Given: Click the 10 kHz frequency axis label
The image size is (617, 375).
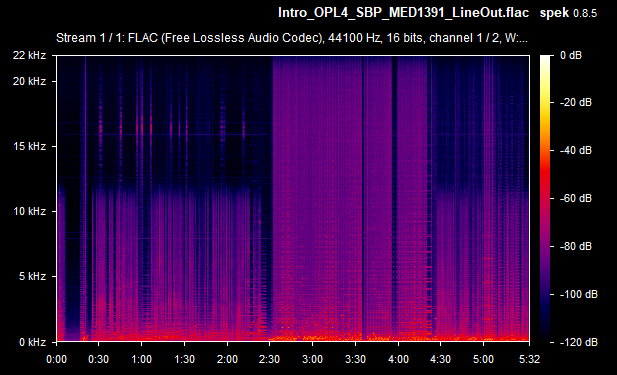Looking at the screenshot, I should tap(29, 211).
